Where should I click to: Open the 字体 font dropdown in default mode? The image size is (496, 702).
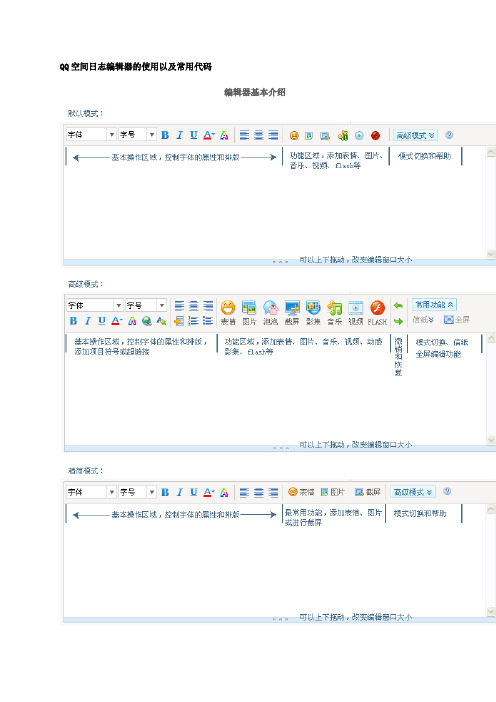coord(91,134)
